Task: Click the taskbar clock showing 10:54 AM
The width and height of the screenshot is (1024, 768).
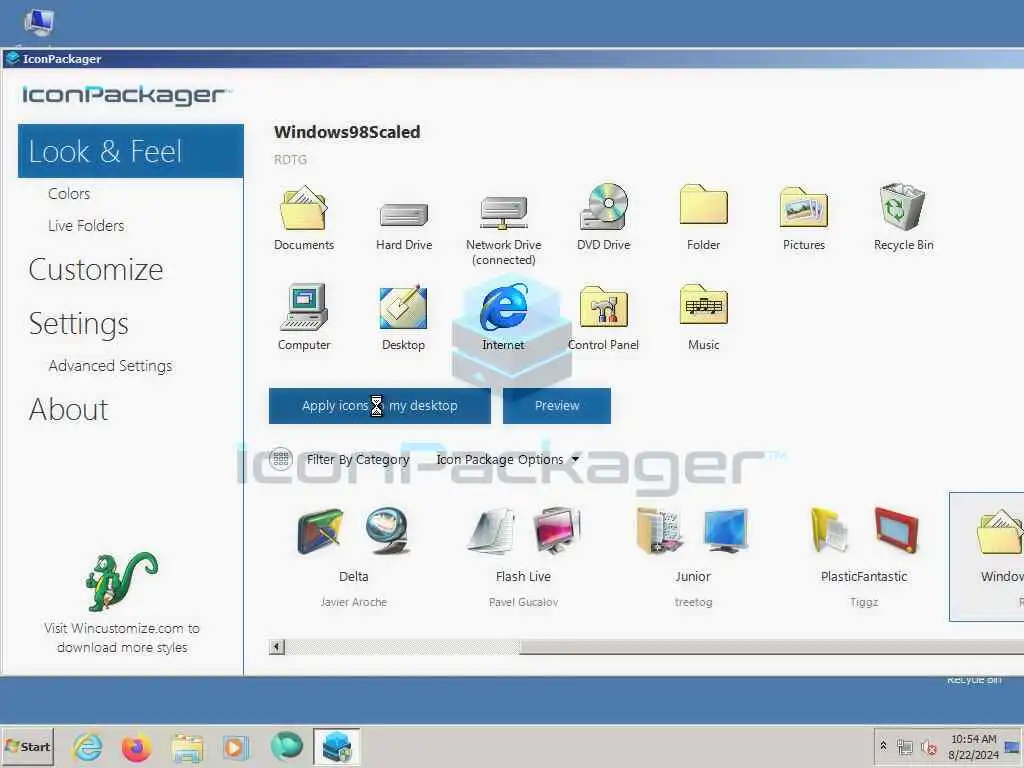Action: coord(974,746)
